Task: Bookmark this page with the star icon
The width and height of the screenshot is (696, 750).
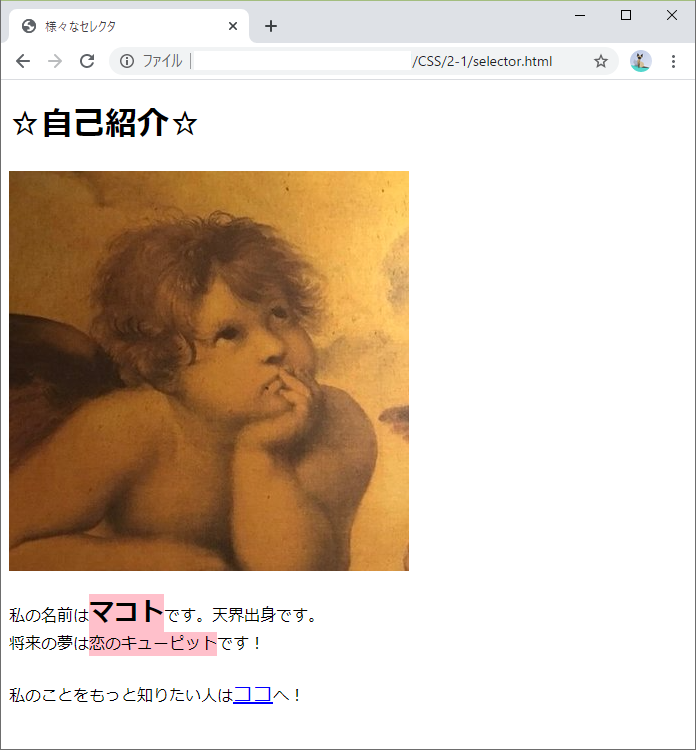Action: point(601,61)
